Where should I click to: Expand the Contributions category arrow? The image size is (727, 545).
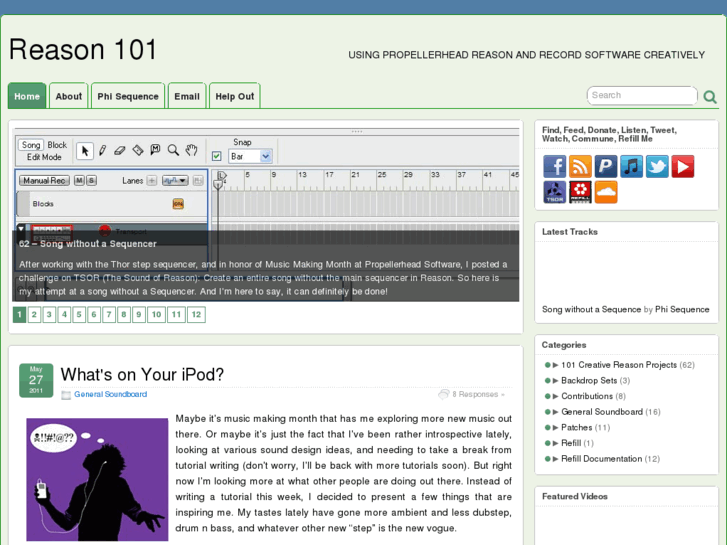(x=555, y=396)
